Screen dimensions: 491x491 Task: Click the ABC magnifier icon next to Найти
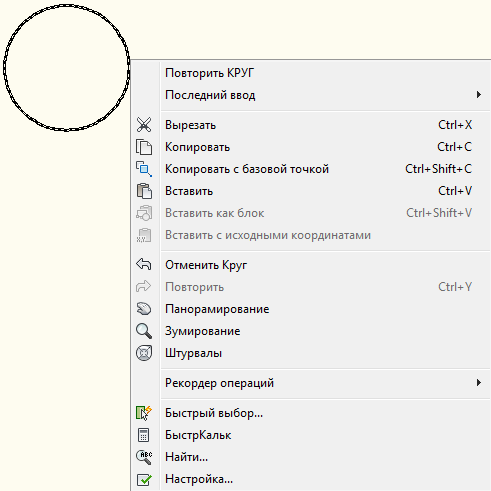click(x=144, y=457)
